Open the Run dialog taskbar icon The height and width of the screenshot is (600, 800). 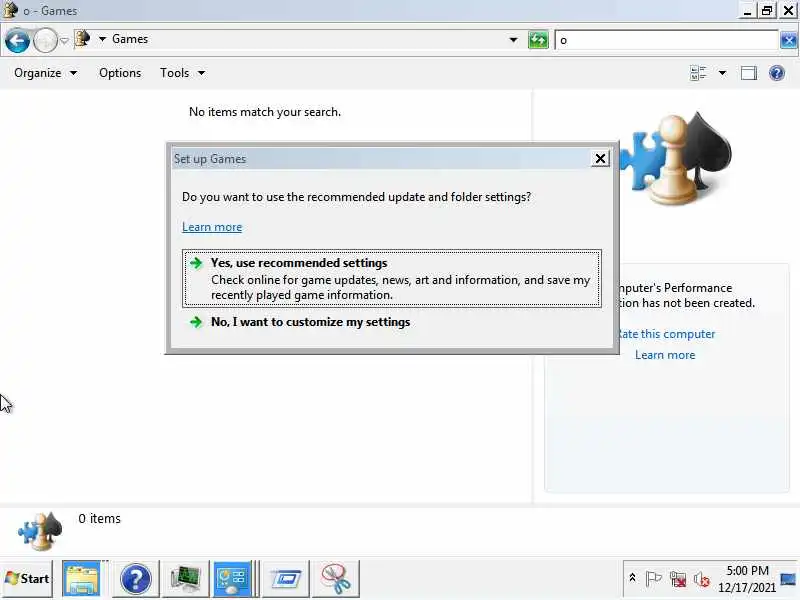pyautogui.click(x=286, y=579)
